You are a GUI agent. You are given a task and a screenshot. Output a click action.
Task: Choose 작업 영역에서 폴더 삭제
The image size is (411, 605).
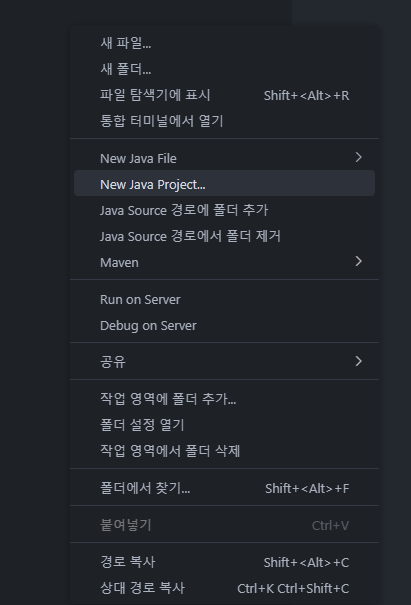click(x=224, y=451)
